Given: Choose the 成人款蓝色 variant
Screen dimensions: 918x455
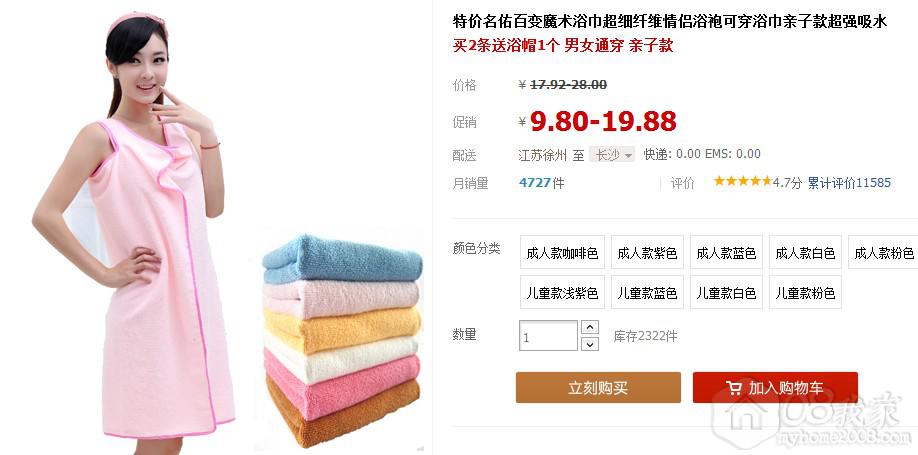Looking at the screenshot, I should pos(726,252).
